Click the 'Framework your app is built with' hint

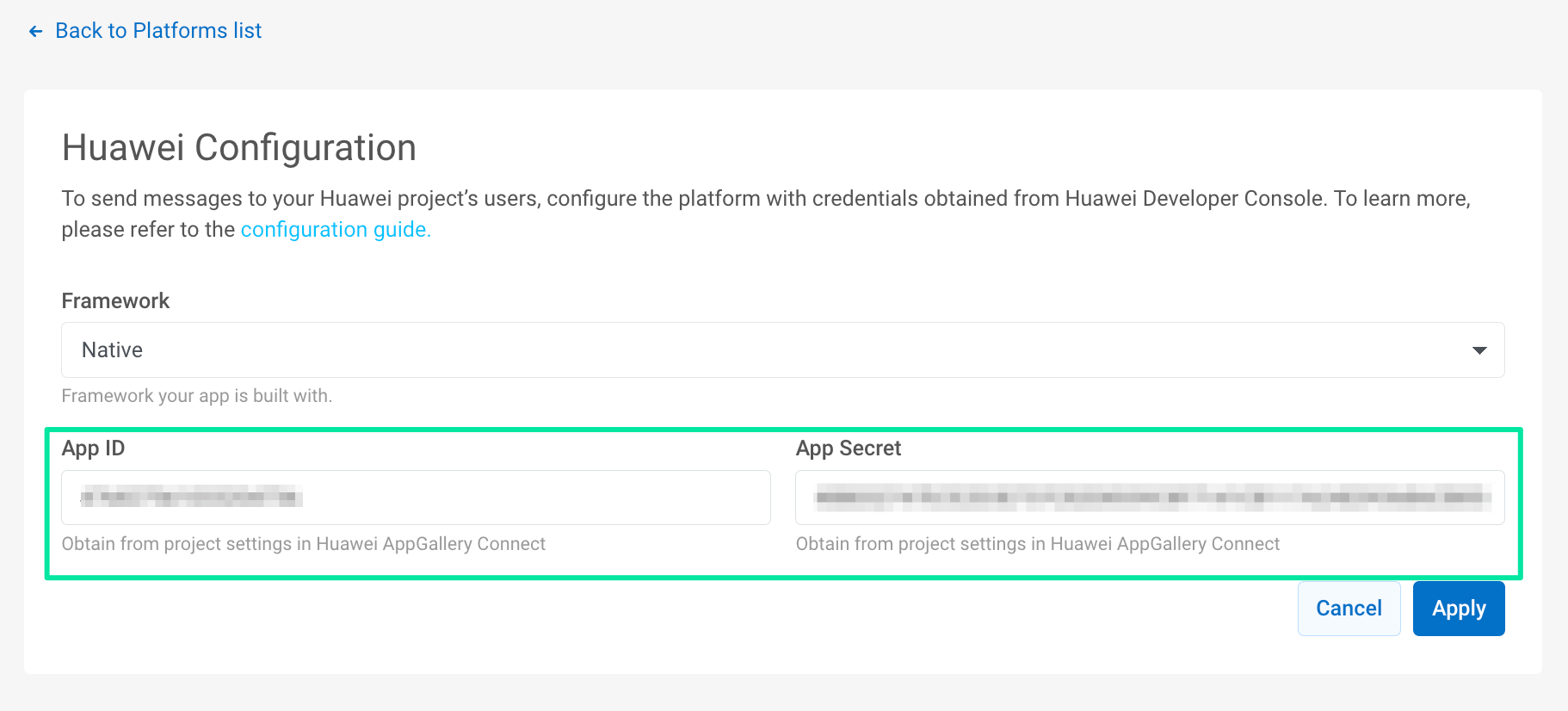pos(196,396)
